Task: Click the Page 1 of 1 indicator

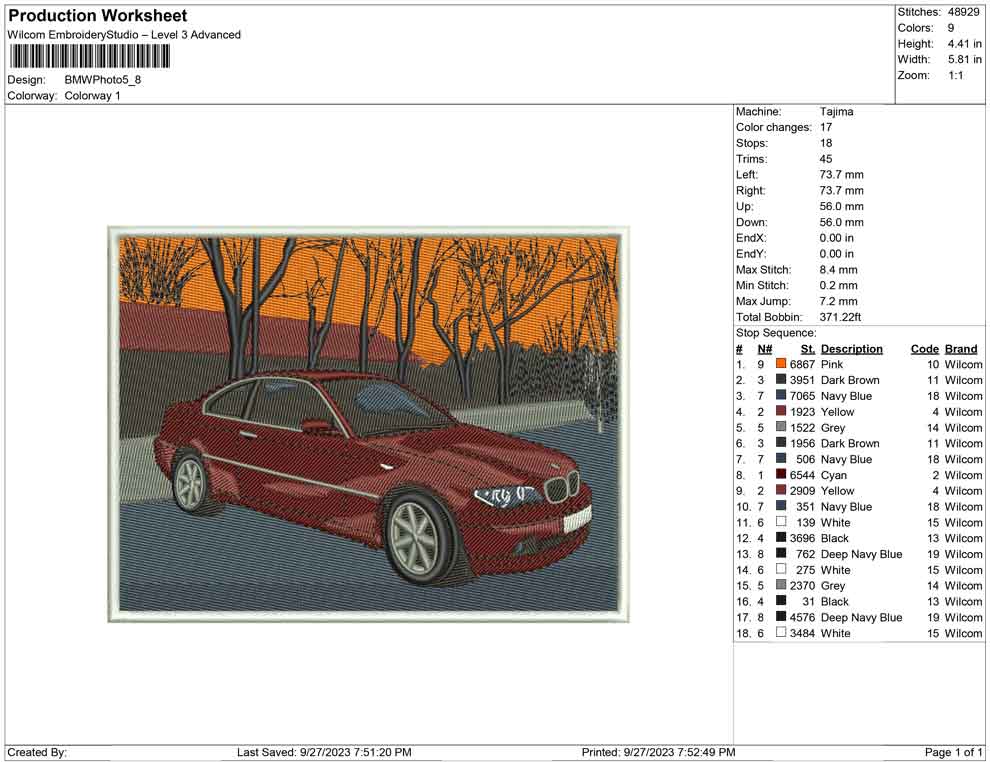Action: pos(953,753)
